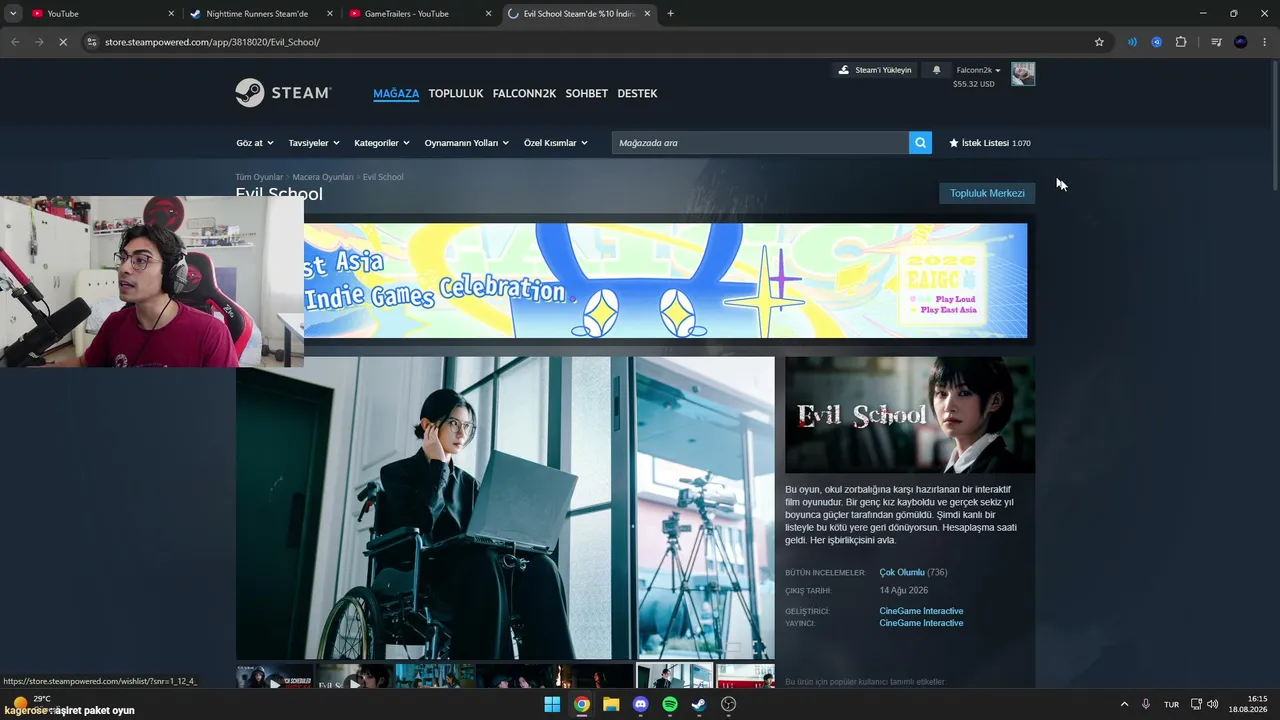The height and width of the screenshot is (720, 1280).
Task: Open the DESTEK support menu
Action: point(637,93)
